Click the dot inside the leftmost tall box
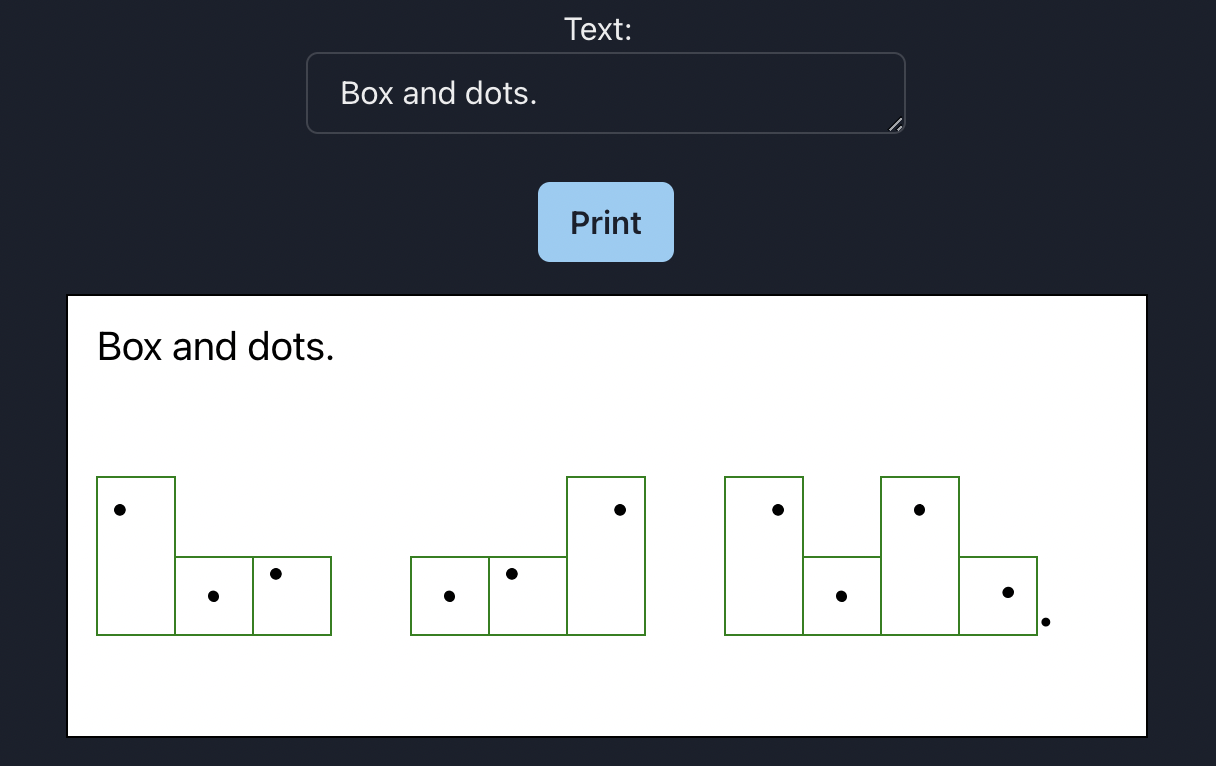 (120, 510)
